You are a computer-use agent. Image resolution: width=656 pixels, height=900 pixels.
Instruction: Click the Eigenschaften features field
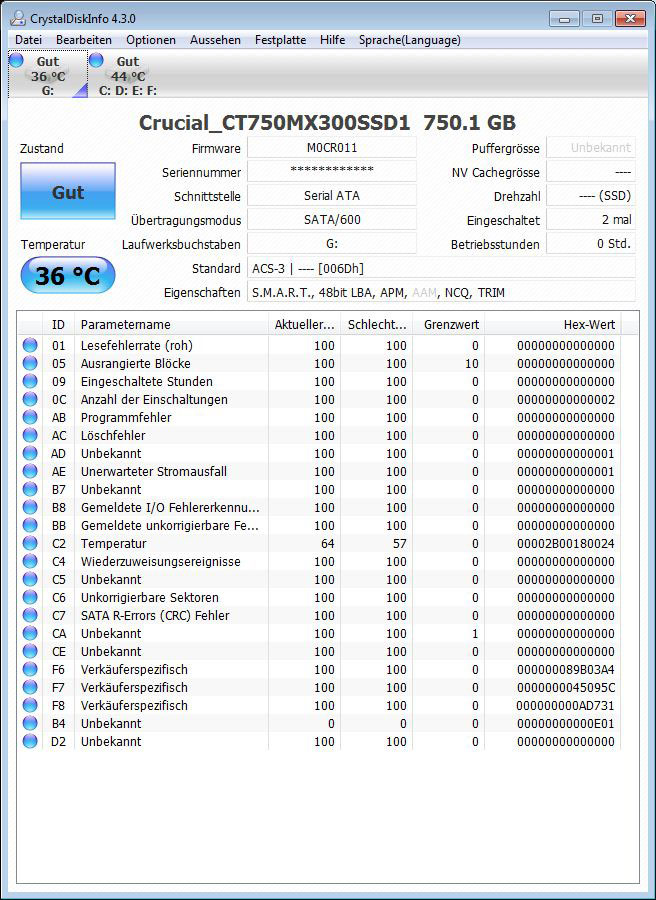tap(441, 292)
